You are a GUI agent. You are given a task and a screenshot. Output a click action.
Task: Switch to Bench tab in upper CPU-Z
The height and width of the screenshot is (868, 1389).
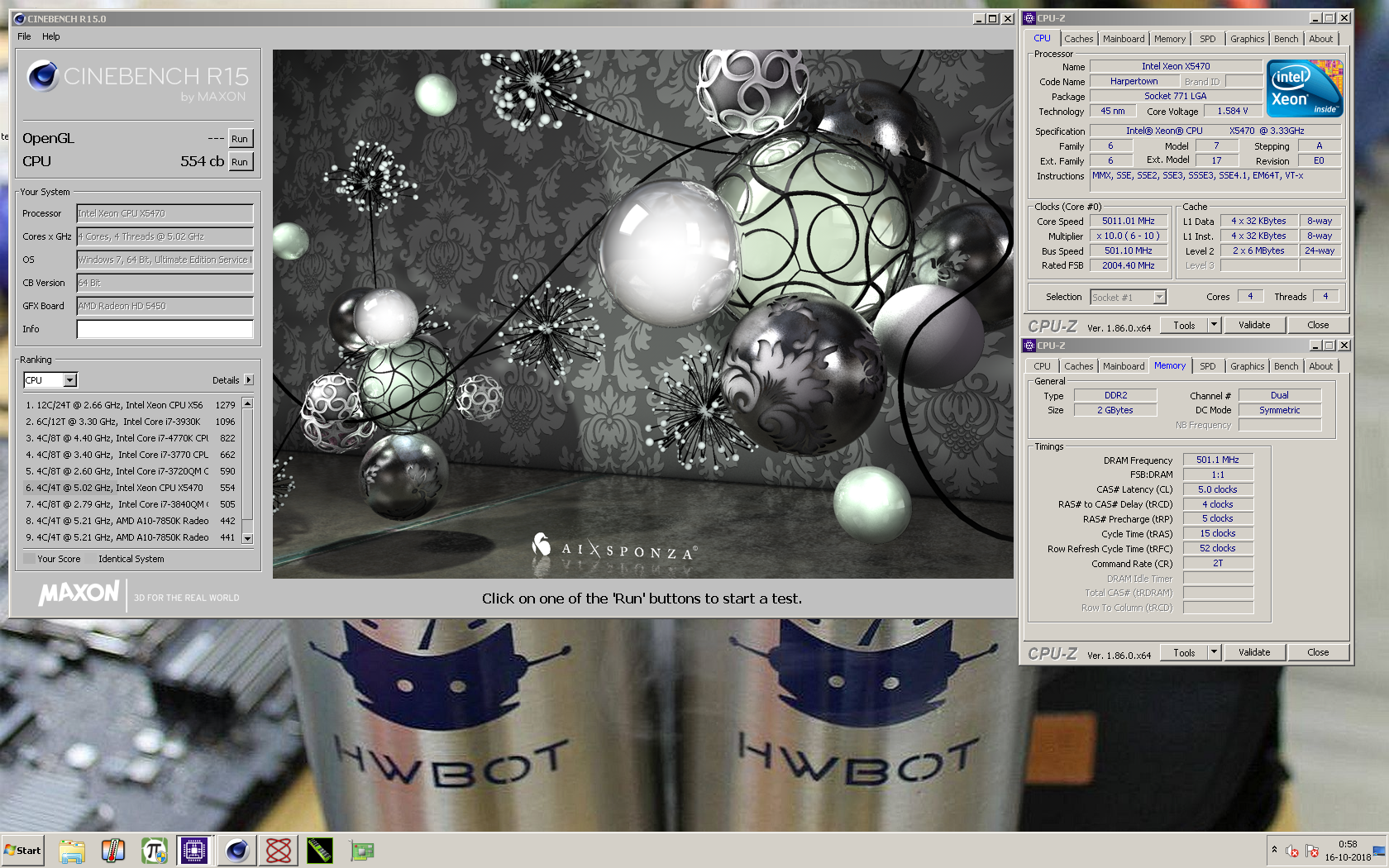(1286, 39)
